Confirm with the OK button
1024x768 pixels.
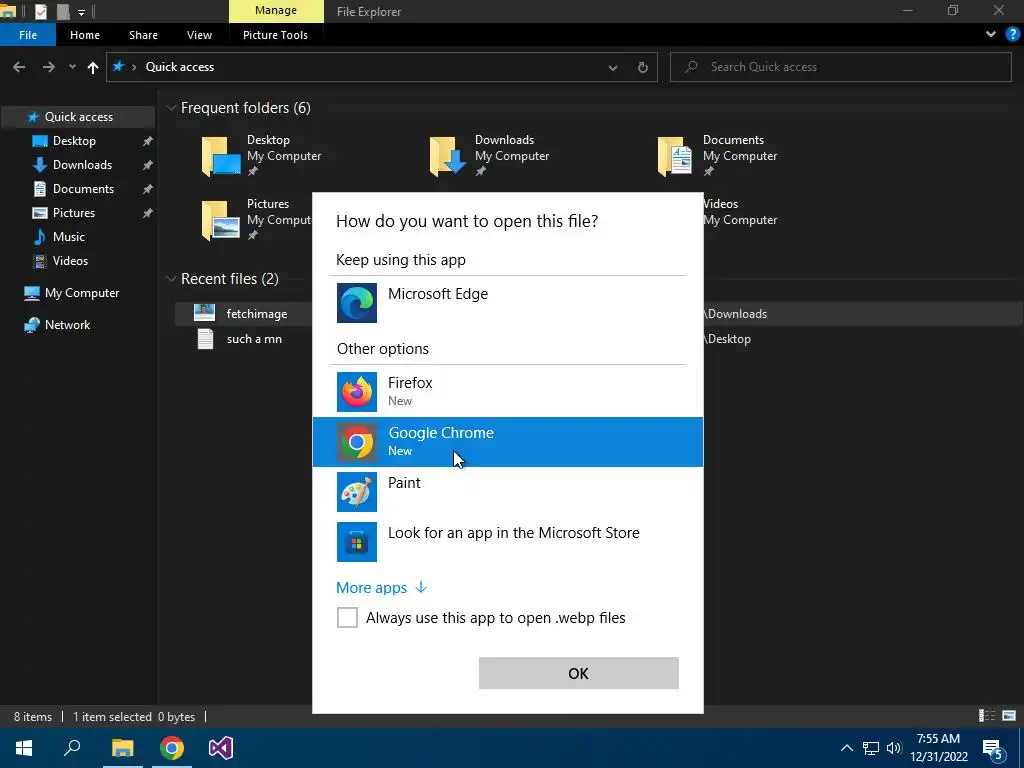coord(579,673)
